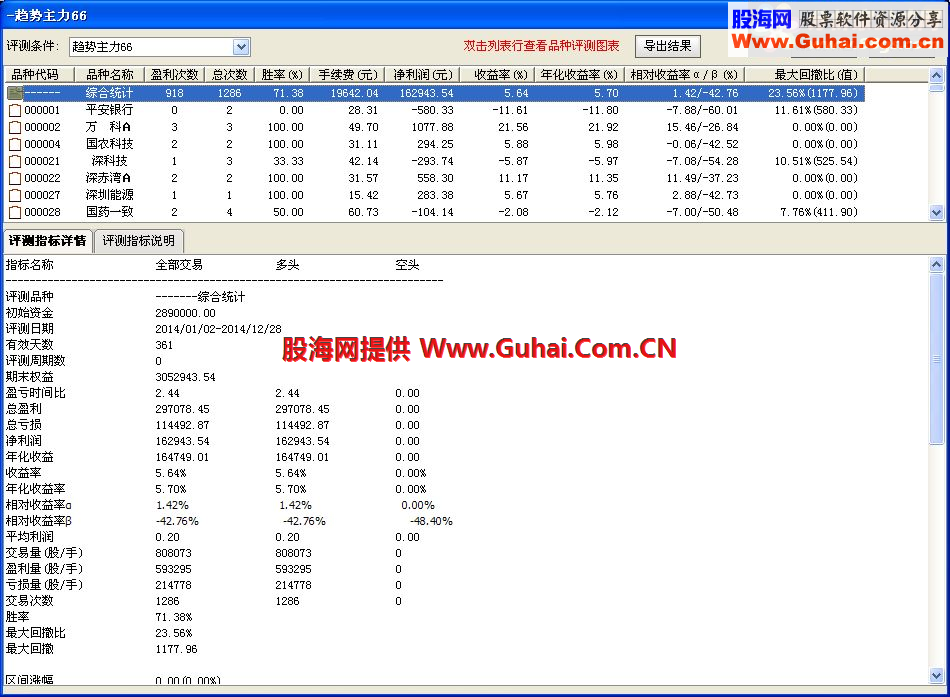Select the 评测指标详情 tab

pos(47,241)
